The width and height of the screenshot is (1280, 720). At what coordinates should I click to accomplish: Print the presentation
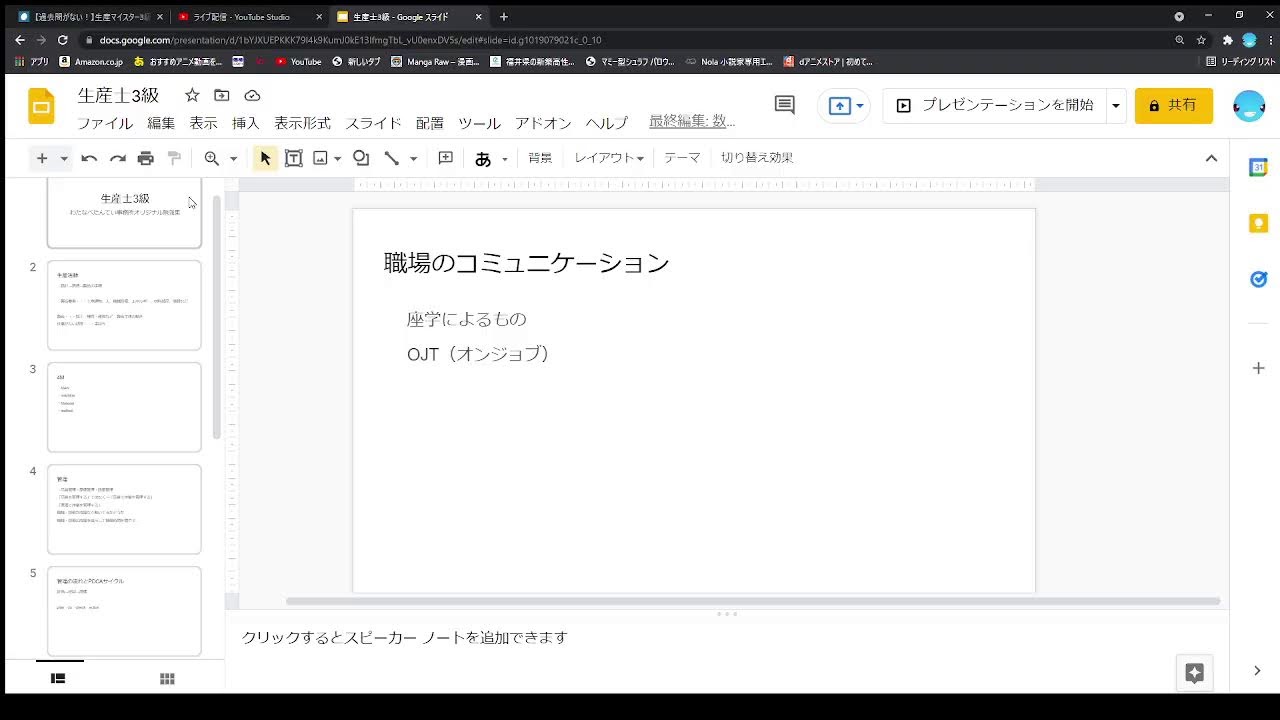coord(146,158)
